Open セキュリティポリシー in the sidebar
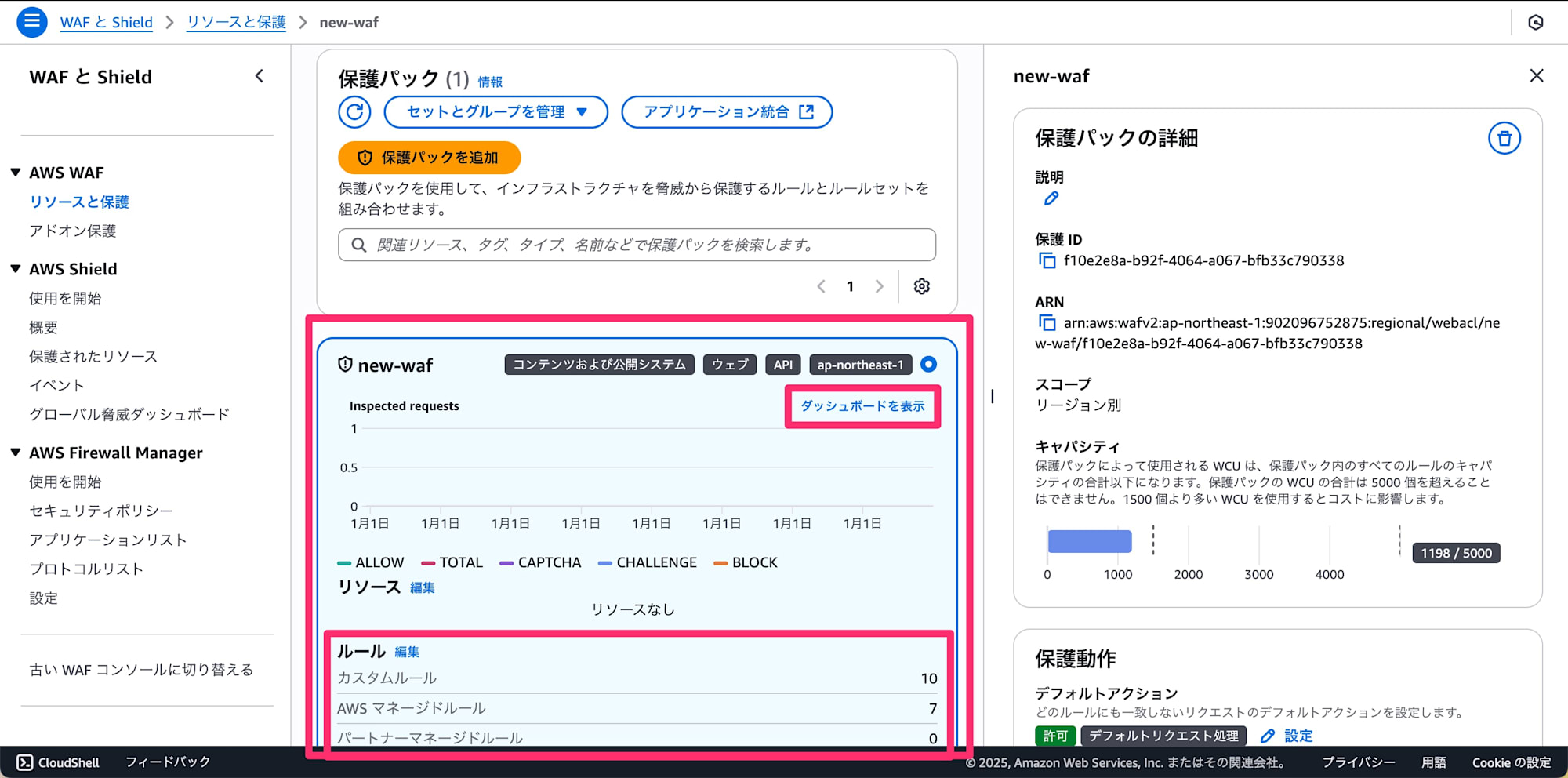The height and width of the screenshot is (778, 1568). 101,511
